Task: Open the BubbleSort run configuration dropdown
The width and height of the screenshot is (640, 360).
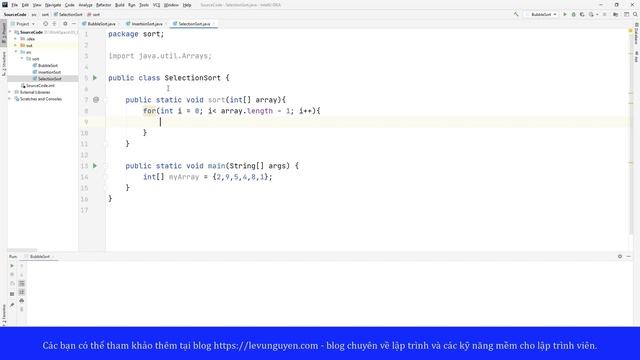Action: [541, 14]
